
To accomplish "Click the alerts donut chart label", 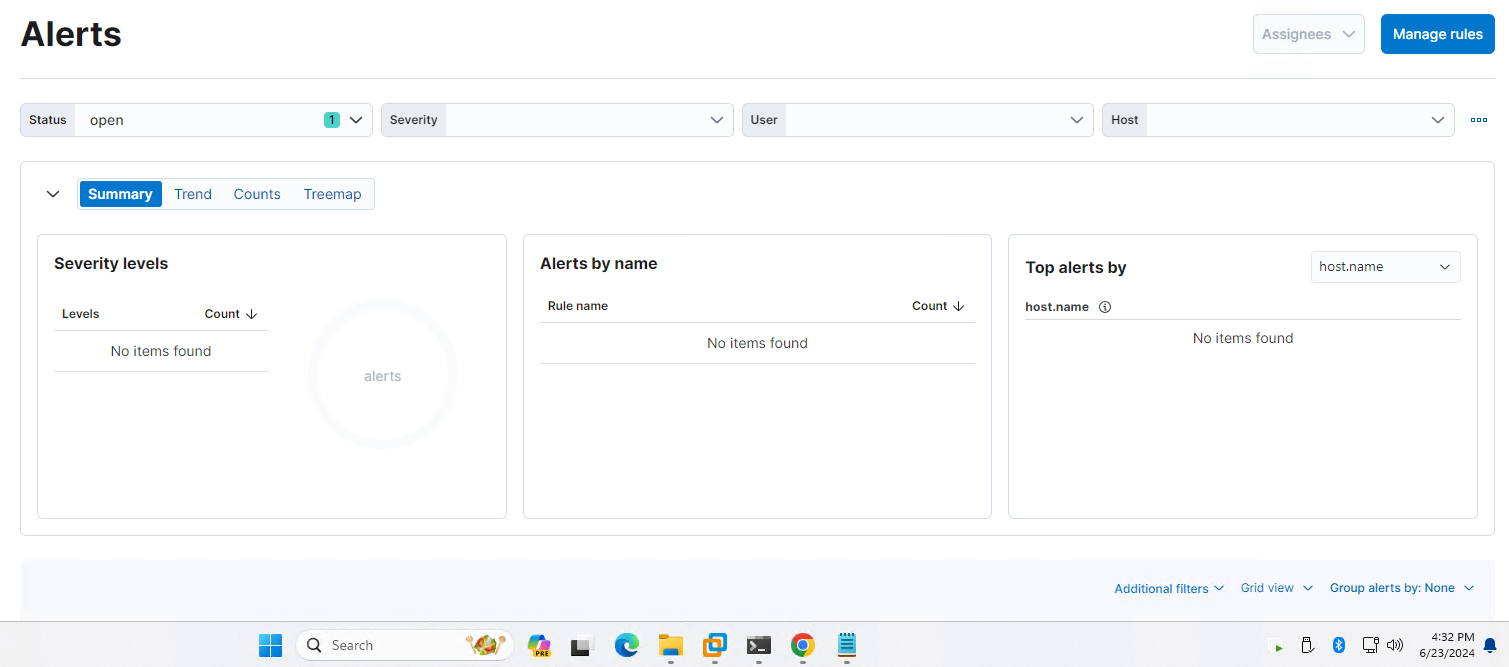I will [x=383, y=376].
